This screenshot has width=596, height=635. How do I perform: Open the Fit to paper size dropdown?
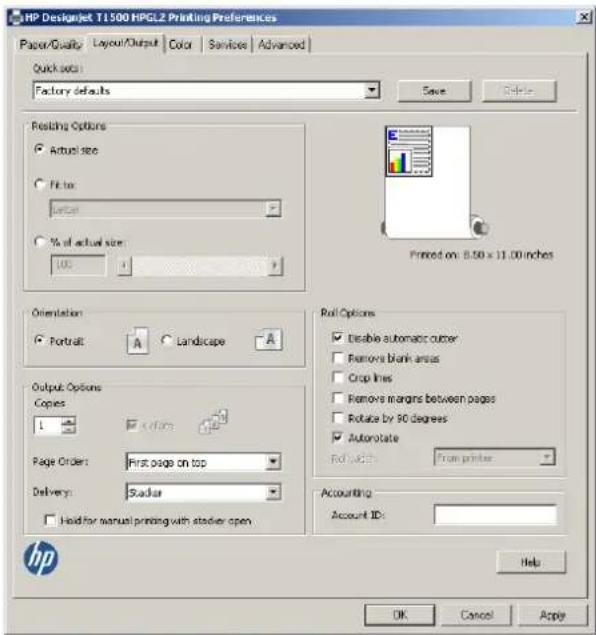click(x=273, y=209)
